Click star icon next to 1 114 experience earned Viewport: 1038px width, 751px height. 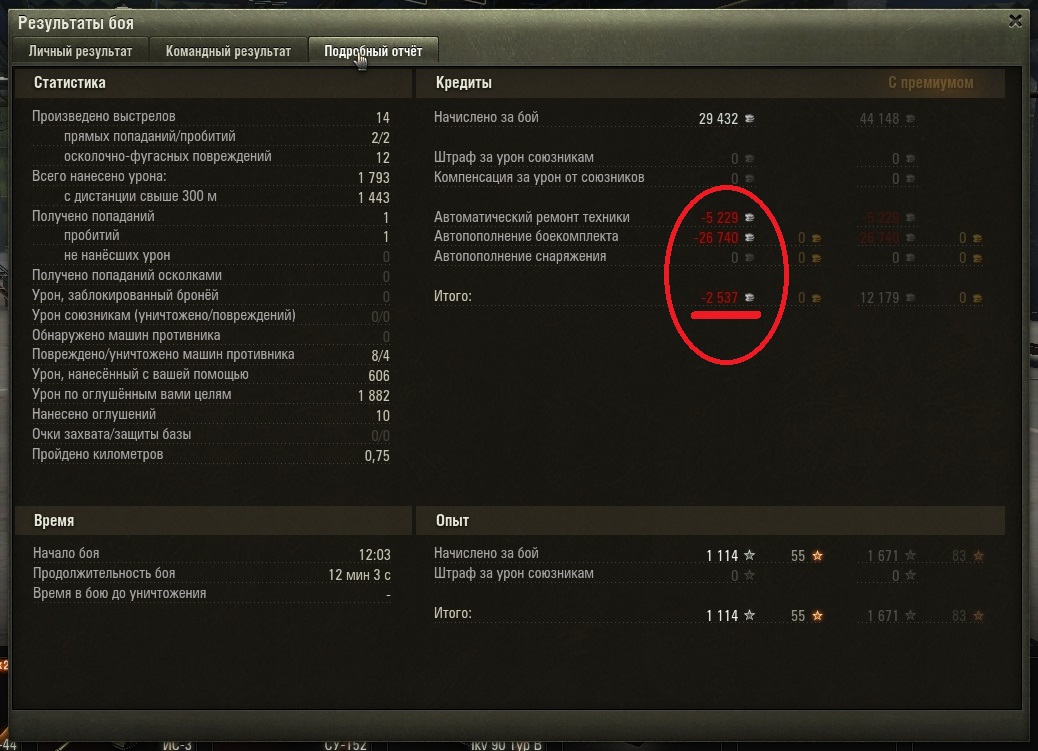click(x=749, y=555)
